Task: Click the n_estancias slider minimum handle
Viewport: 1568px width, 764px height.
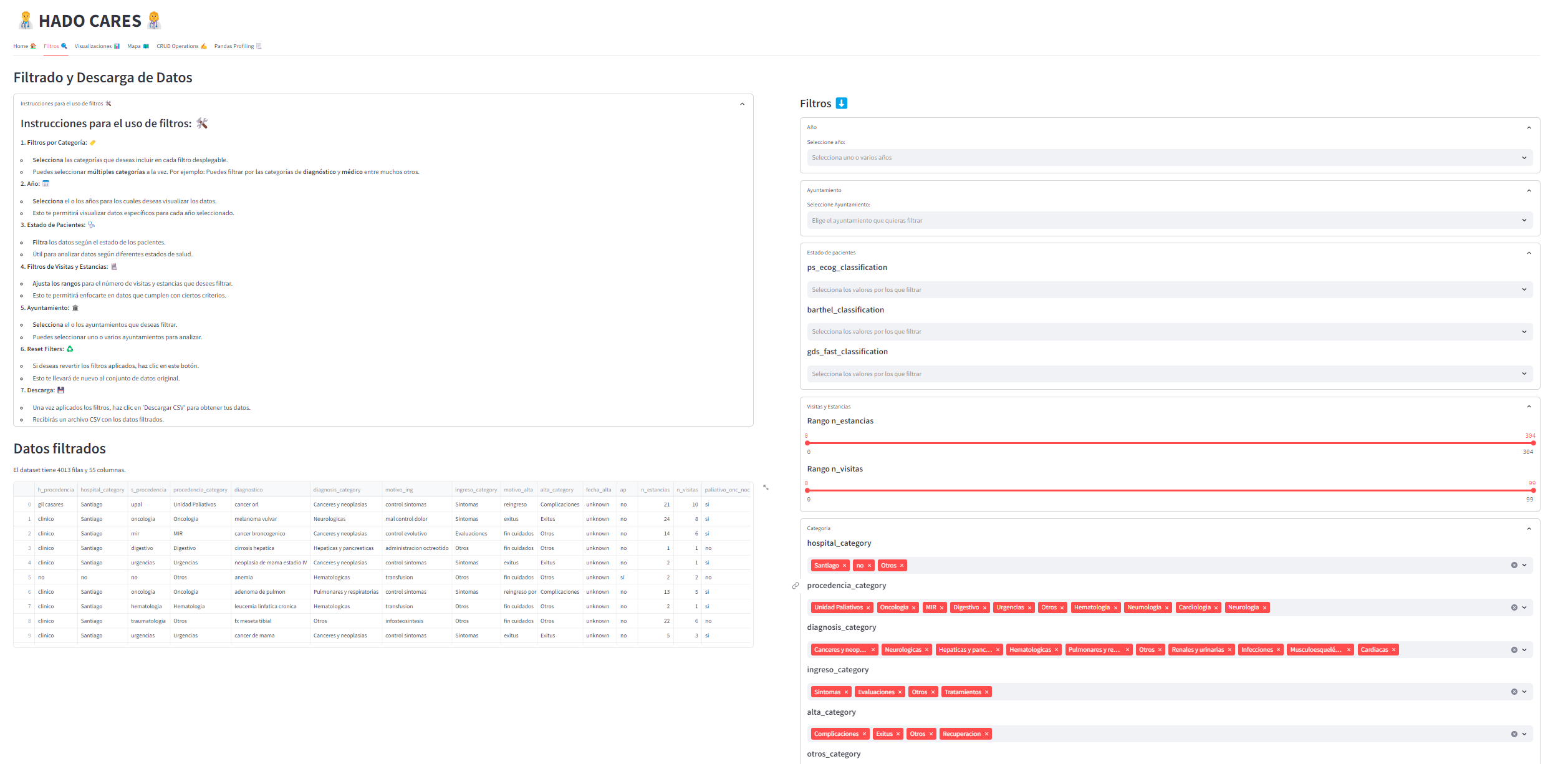Action: click(x=807, y=443)
